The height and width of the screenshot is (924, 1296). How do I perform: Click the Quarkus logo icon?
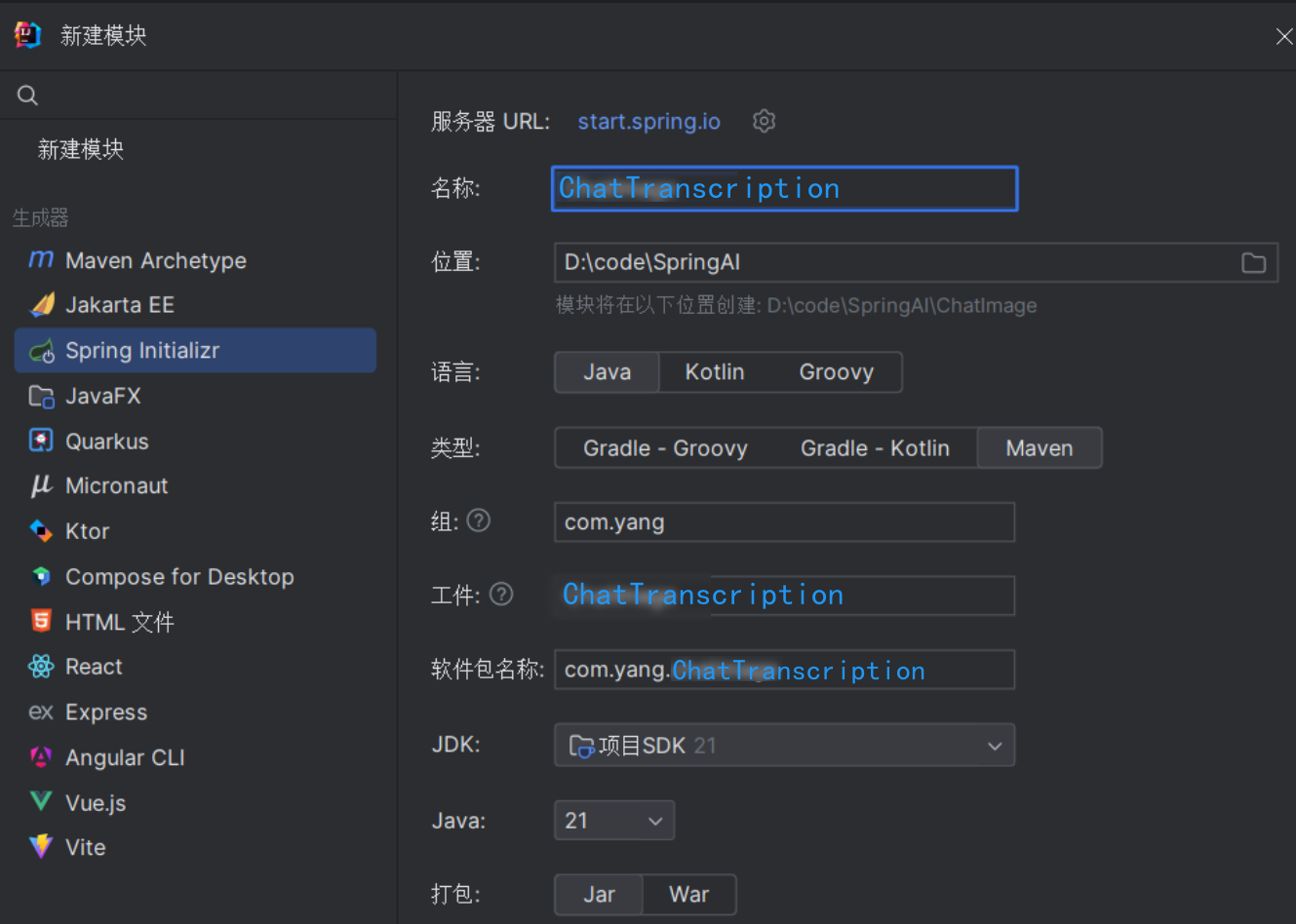pos(41,441)
